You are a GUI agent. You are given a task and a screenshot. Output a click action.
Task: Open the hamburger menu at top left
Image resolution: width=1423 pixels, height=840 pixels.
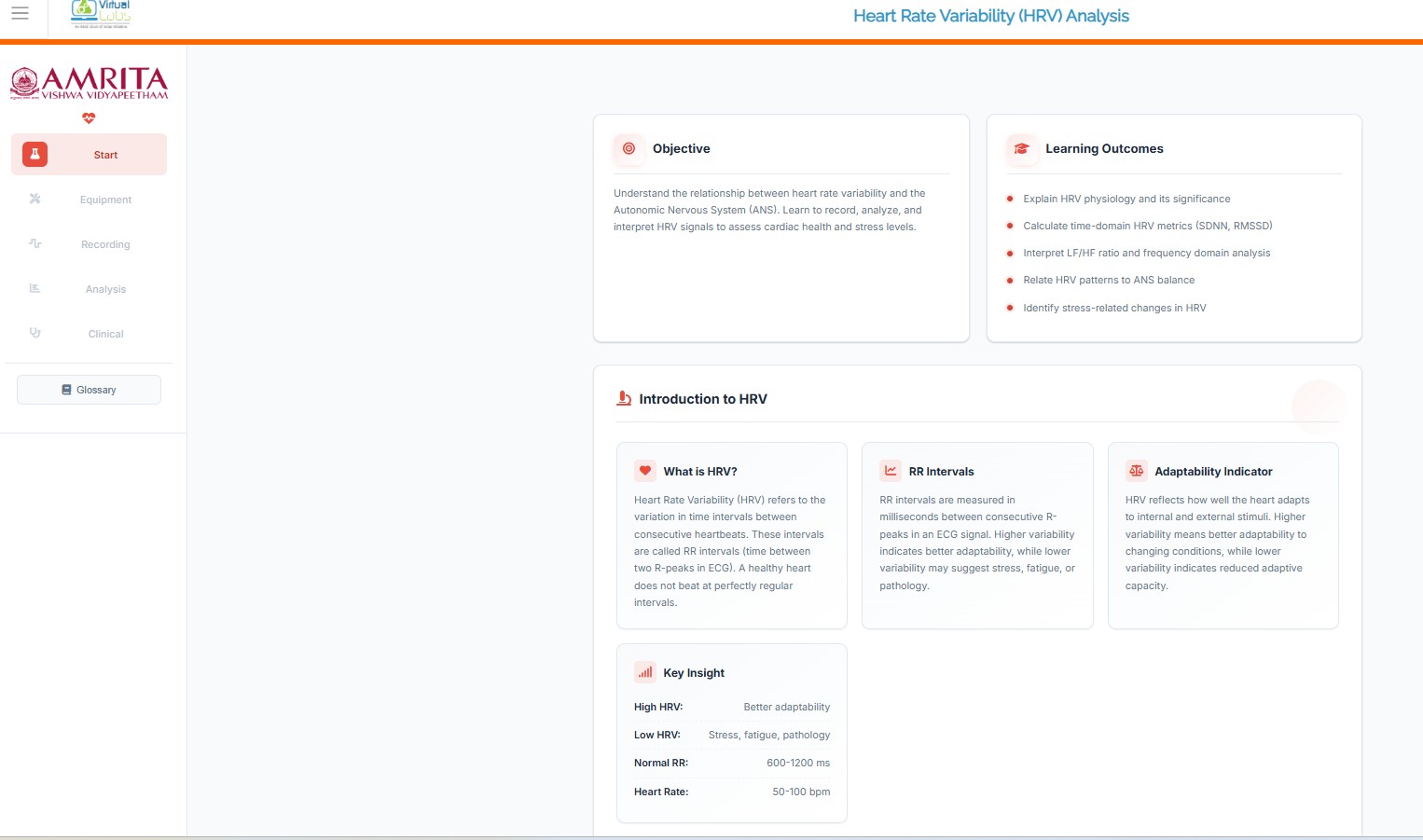(x=20, y=14)
